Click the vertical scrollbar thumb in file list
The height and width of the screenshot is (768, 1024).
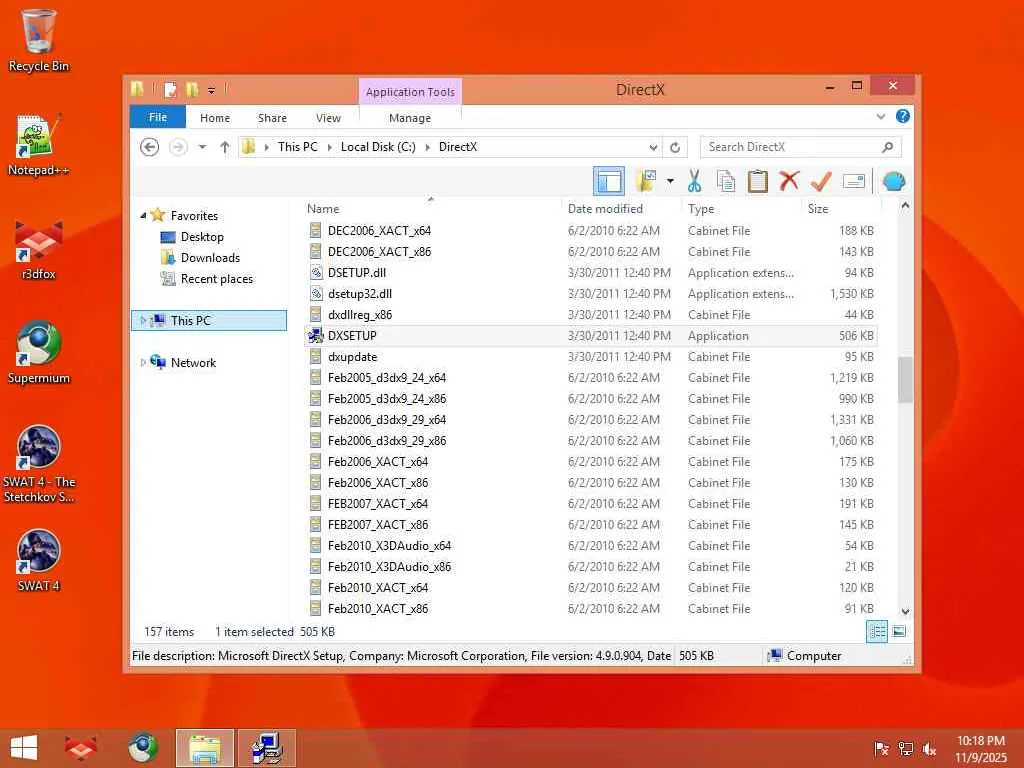[x=905, y=379]
